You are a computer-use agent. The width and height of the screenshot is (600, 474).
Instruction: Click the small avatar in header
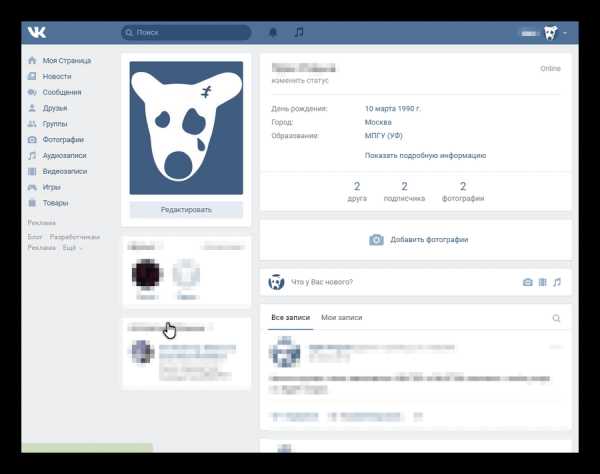(x=551, y=33)
